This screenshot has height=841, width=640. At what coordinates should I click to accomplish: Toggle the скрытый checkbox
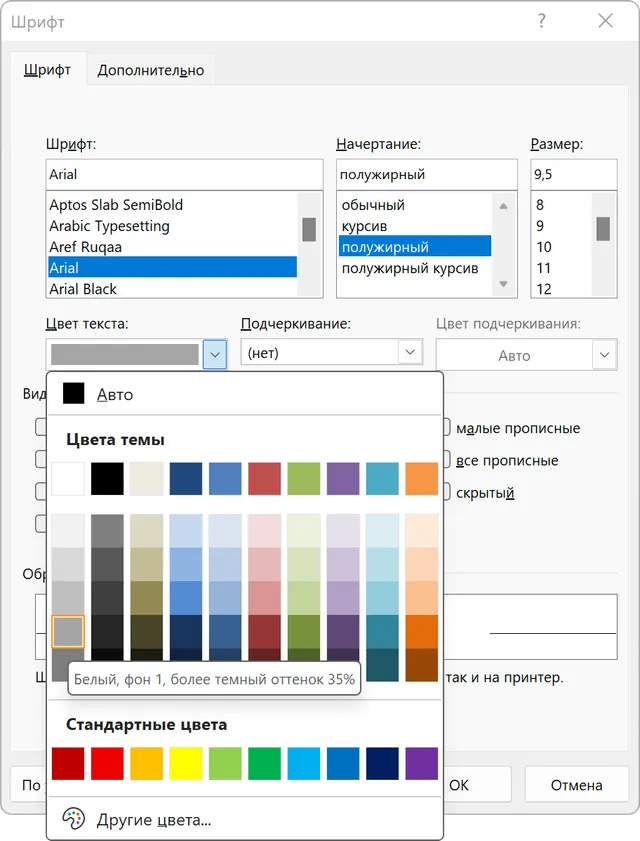pos(446,492)
